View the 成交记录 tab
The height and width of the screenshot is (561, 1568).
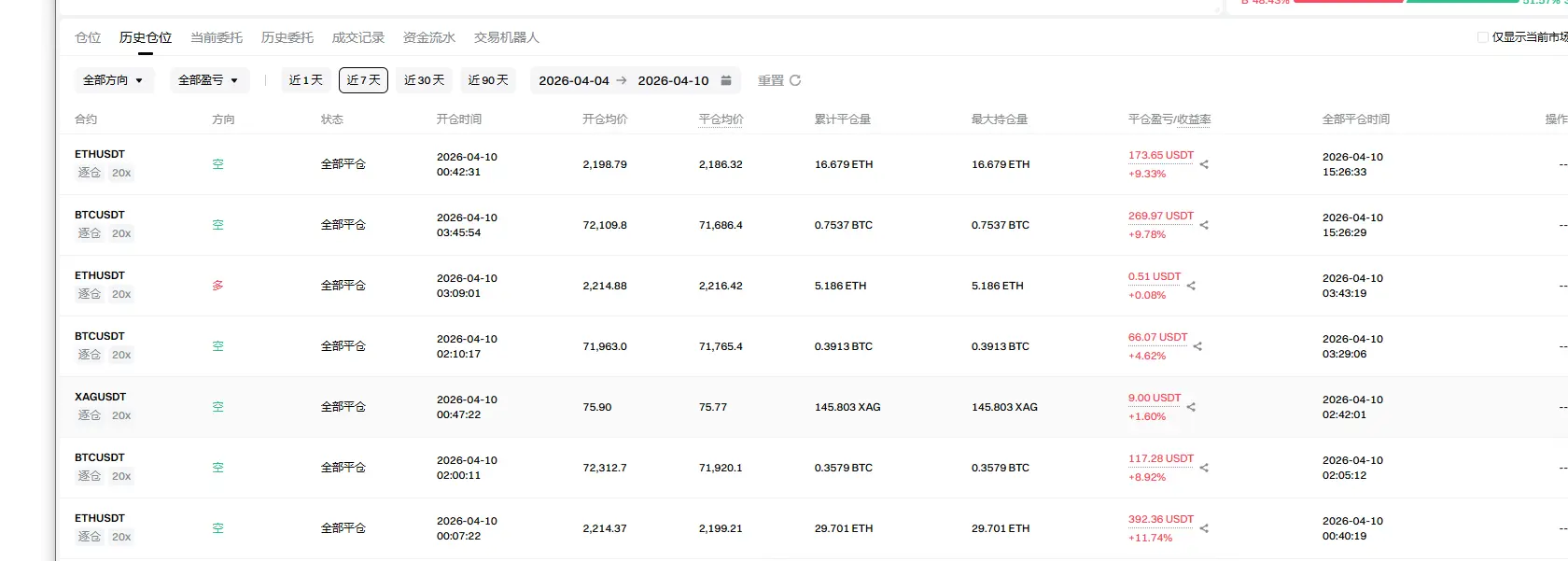point(358,37)
